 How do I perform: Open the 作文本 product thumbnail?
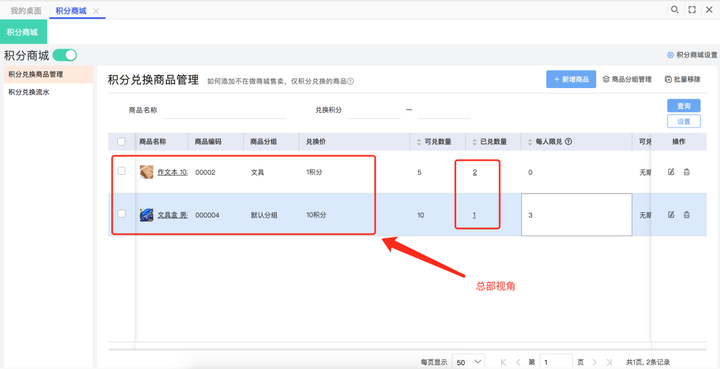tap(146, 172)
